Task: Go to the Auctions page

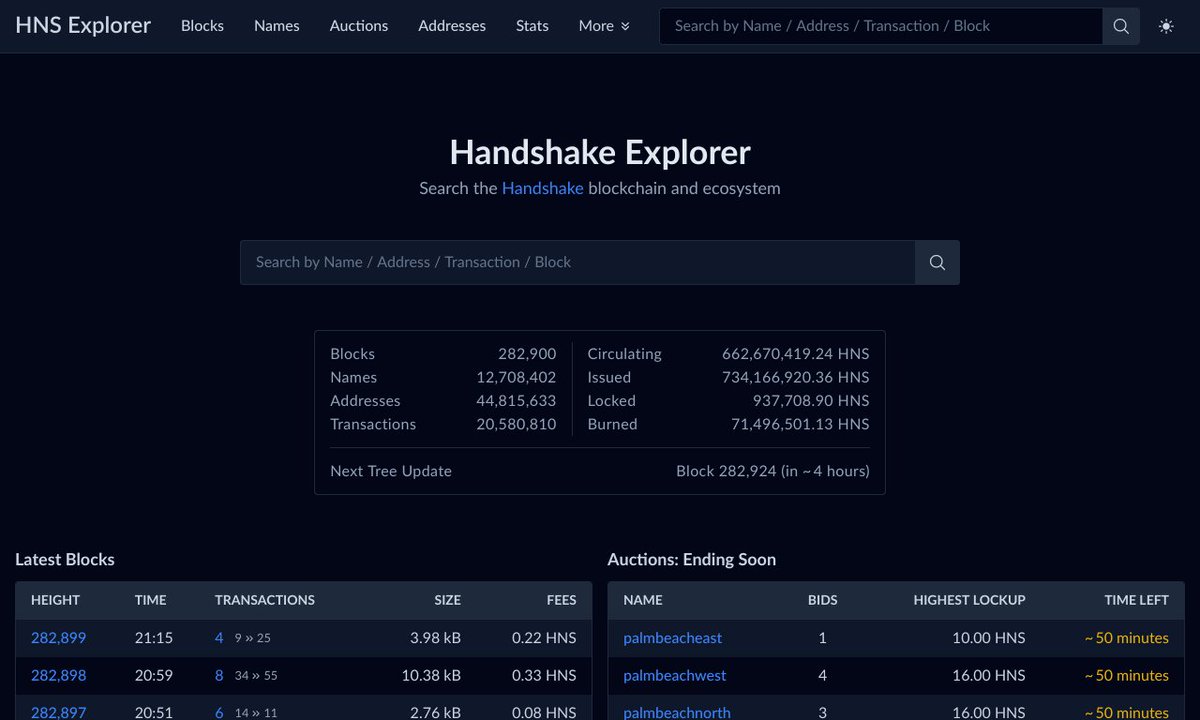Action: (359, 26)
